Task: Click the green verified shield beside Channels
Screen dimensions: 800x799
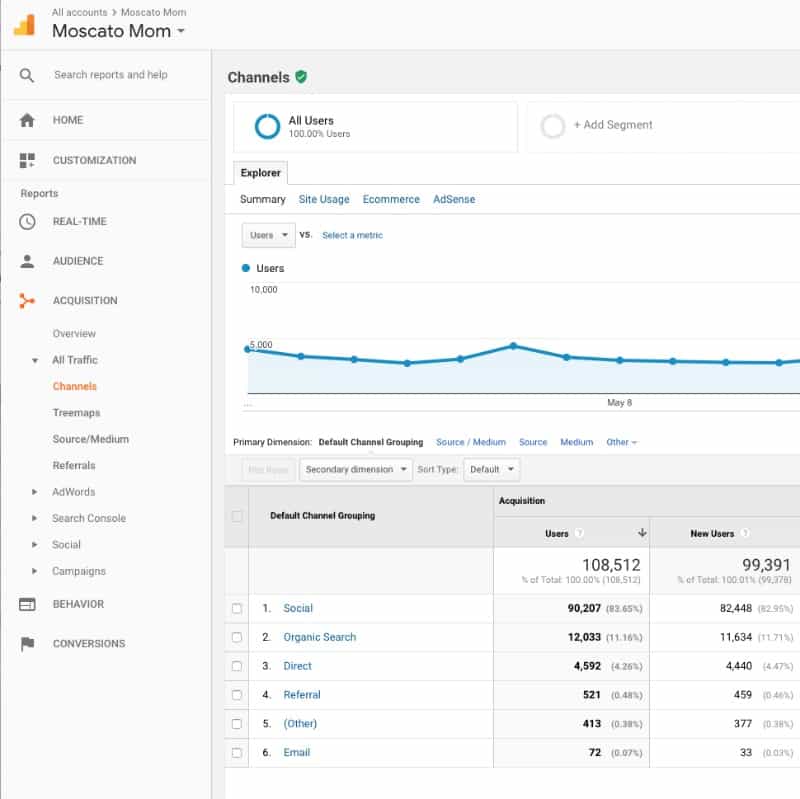Action: [x=301, y=77]
